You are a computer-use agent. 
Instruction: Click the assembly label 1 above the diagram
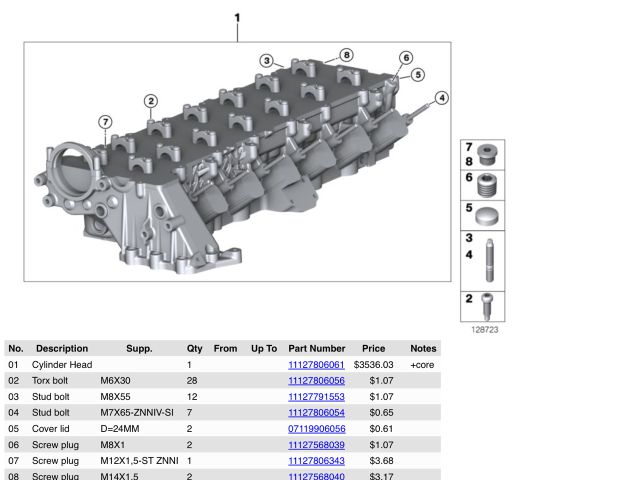pyautogui.click(x=237, y=18)
